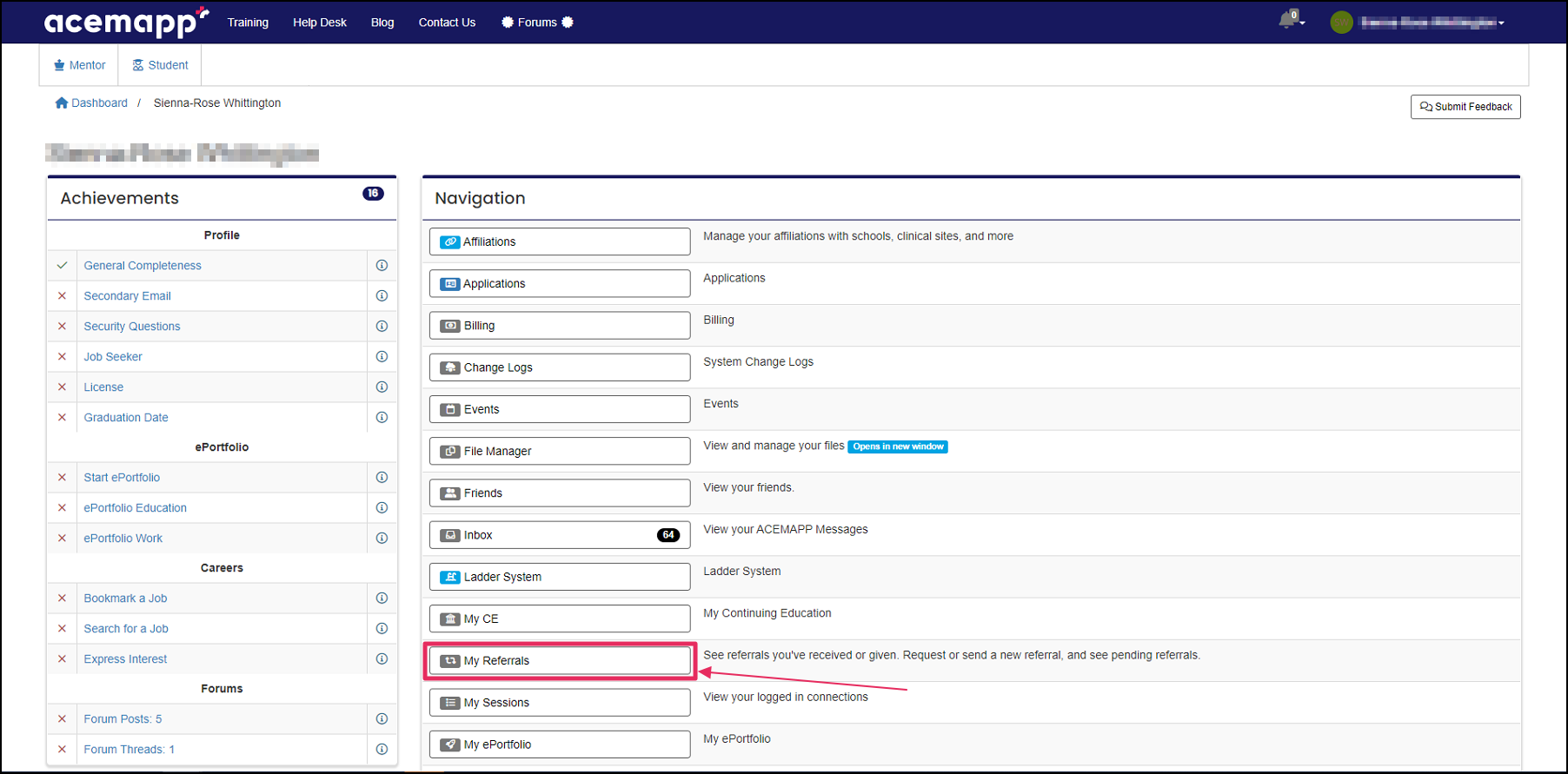This screenshot has width=1568, height=774.
Task: Click the Bookmark a Job link
Action: pos(125,599)
